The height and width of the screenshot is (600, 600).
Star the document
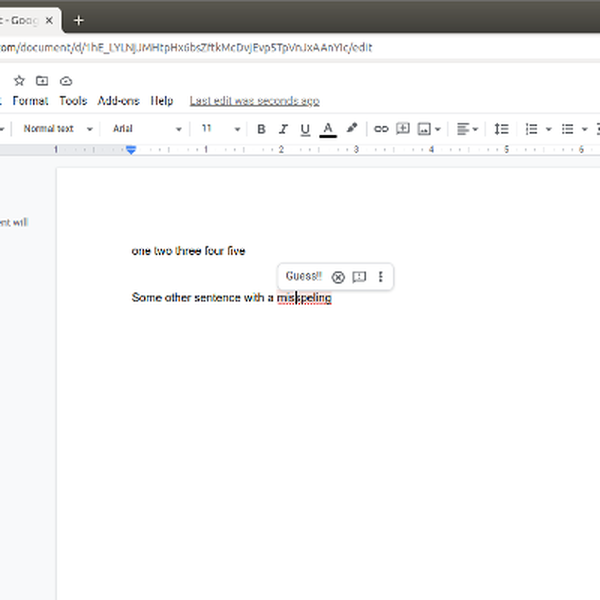pos(19,81)
